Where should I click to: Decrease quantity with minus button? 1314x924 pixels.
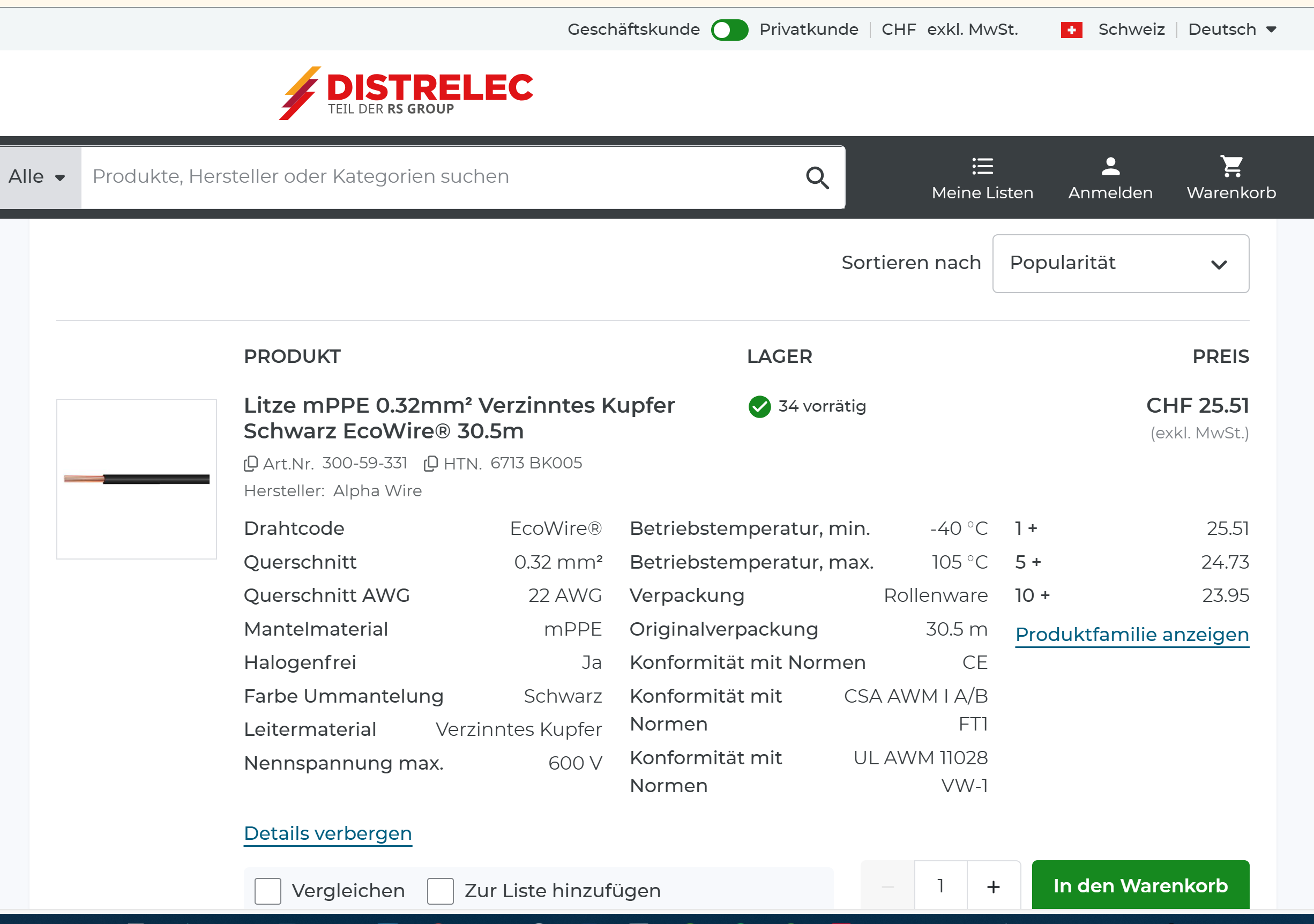(887, 886)
